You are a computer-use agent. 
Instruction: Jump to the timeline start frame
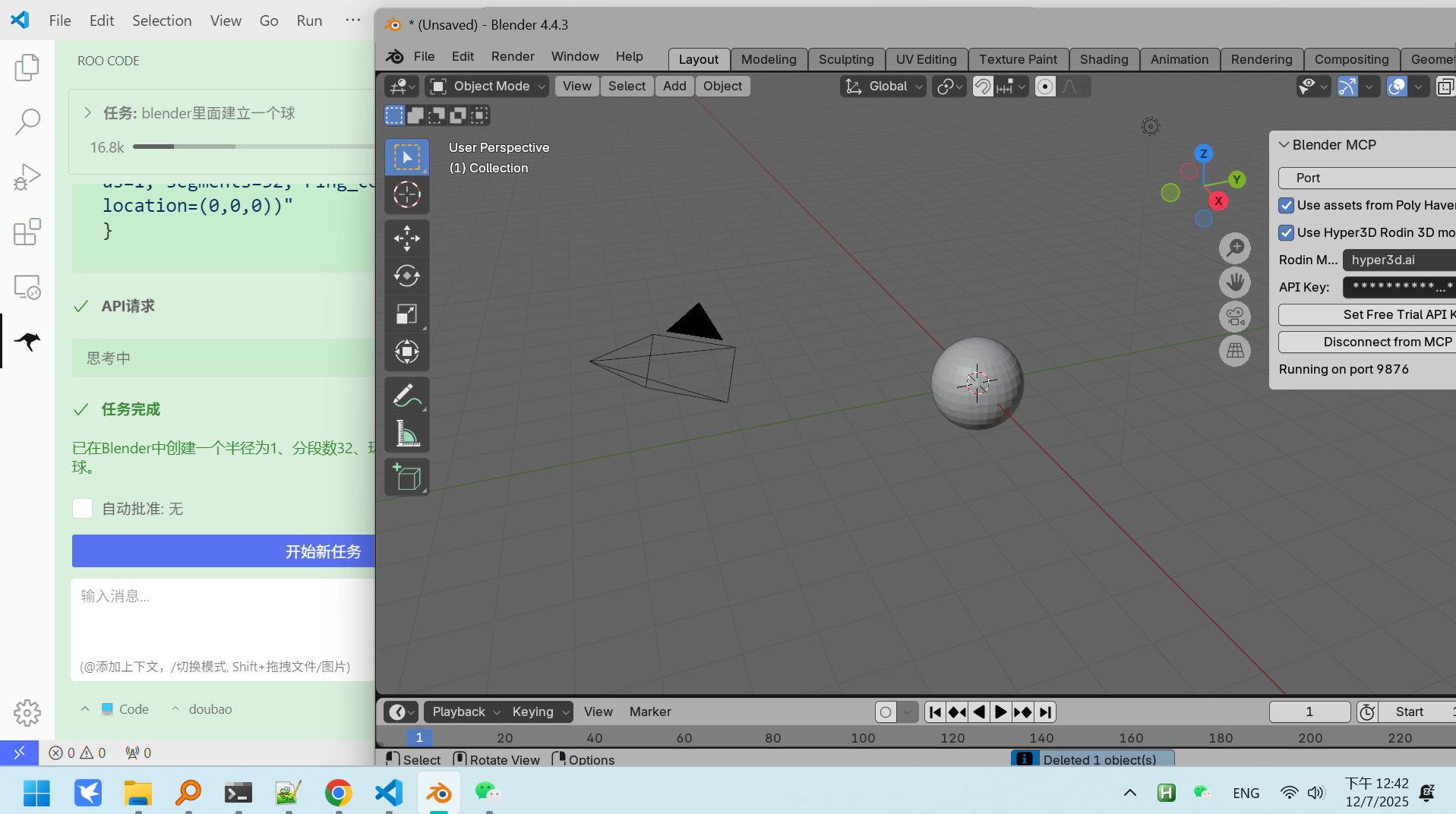(x=935, y=712)
